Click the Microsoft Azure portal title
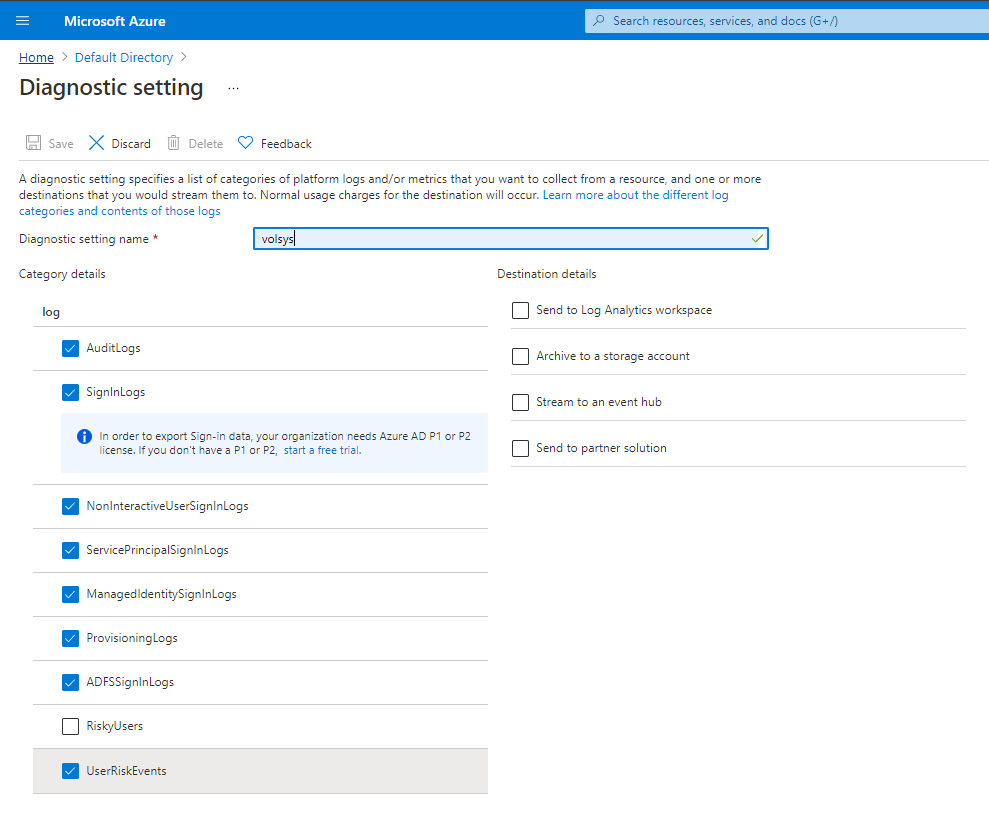The width and height of the screenshot is (989, 833). pos(115,21)
